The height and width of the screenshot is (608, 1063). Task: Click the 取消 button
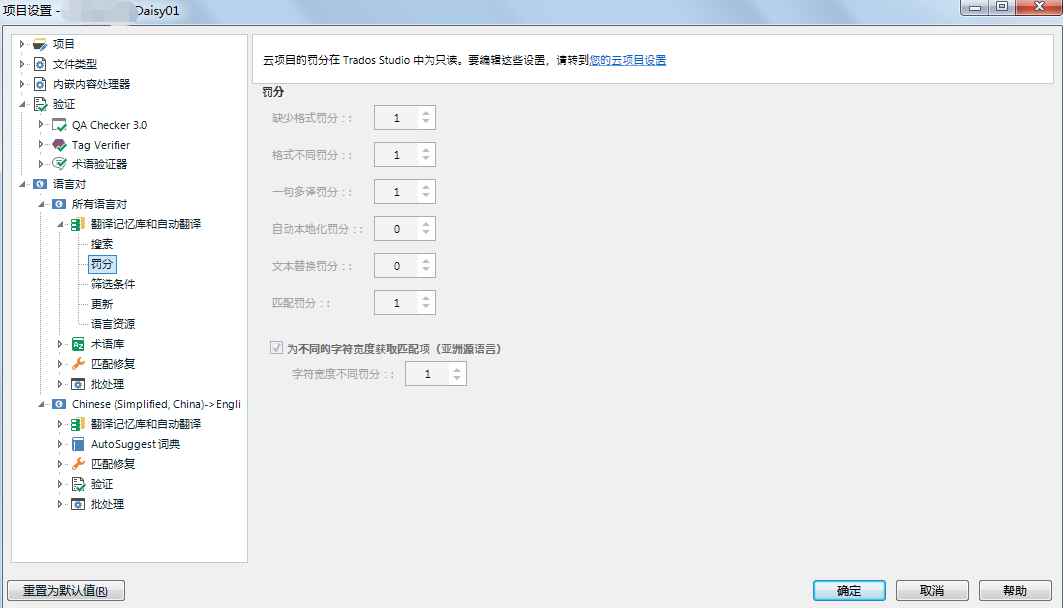pyautogui.click(x=931, y=590)
